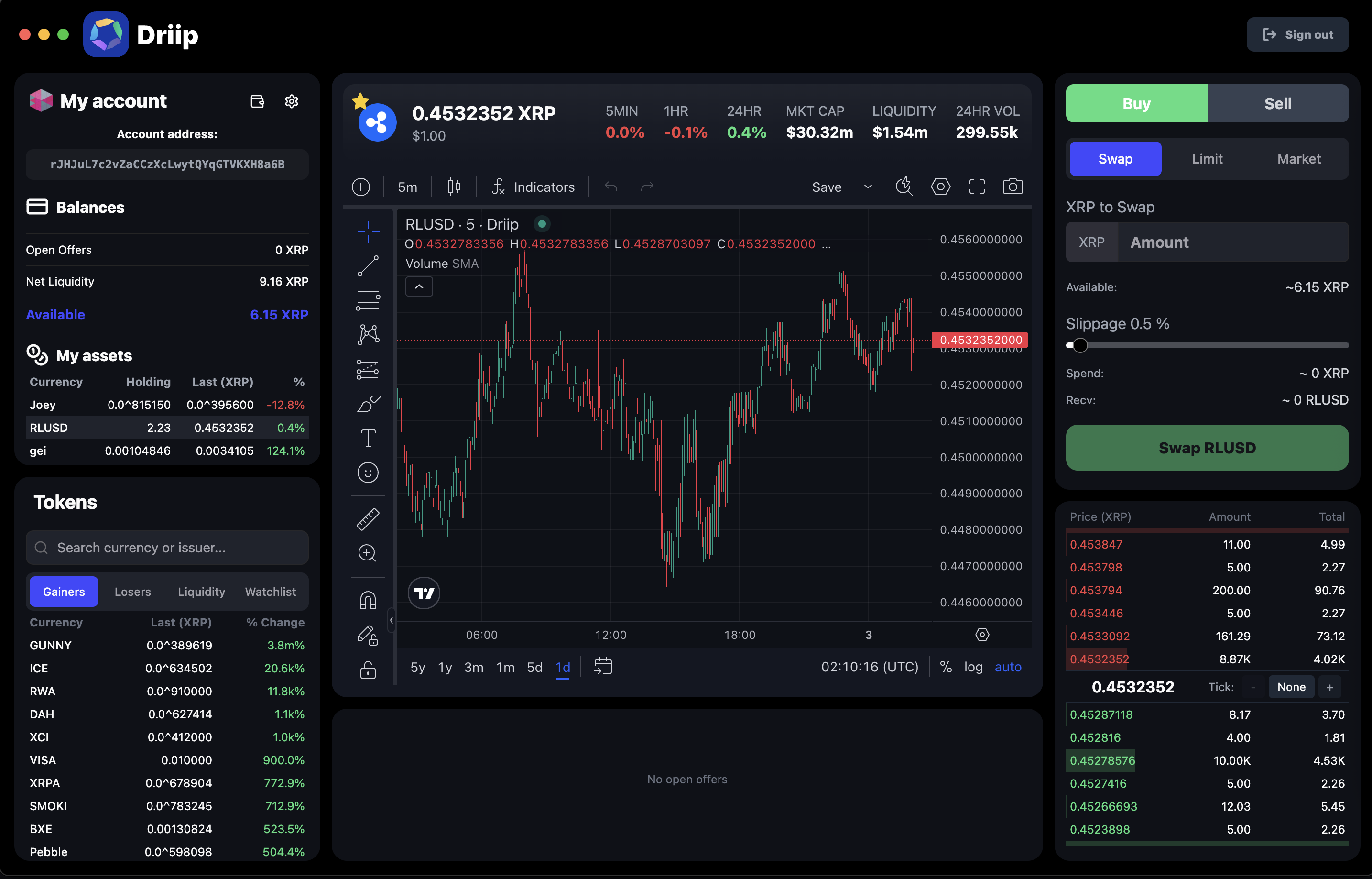The image size is (1372, 879).
Task: Select the Swap order type
Action: [1115, 159]
